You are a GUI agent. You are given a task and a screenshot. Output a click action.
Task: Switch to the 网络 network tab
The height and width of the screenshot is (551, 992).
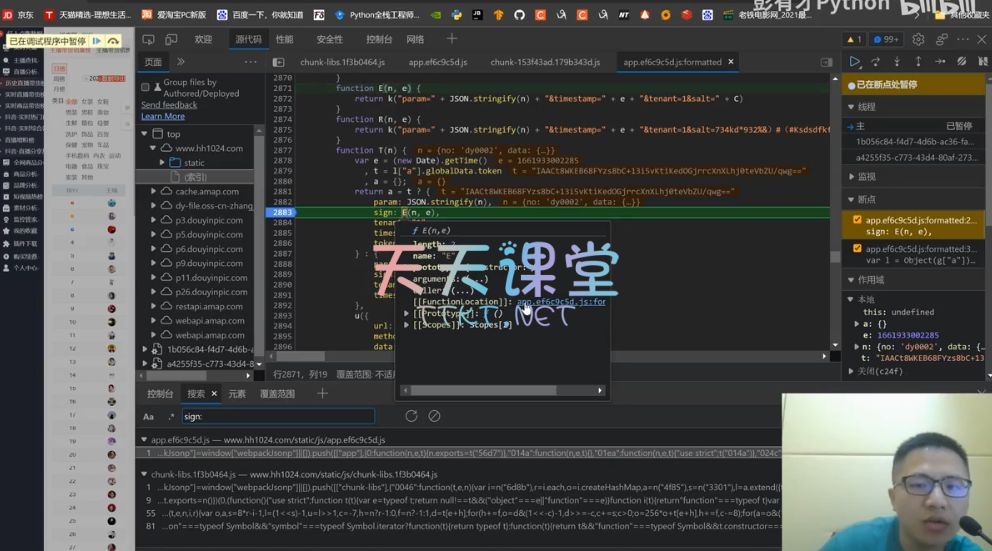(415, 39)
